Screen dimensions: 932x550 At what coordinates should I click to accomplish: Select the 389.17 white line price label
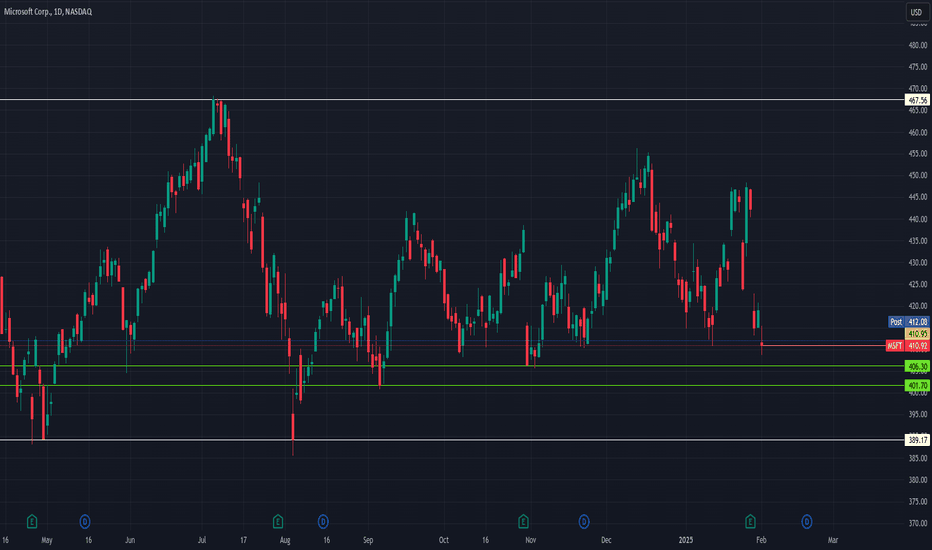click(917, 440)
